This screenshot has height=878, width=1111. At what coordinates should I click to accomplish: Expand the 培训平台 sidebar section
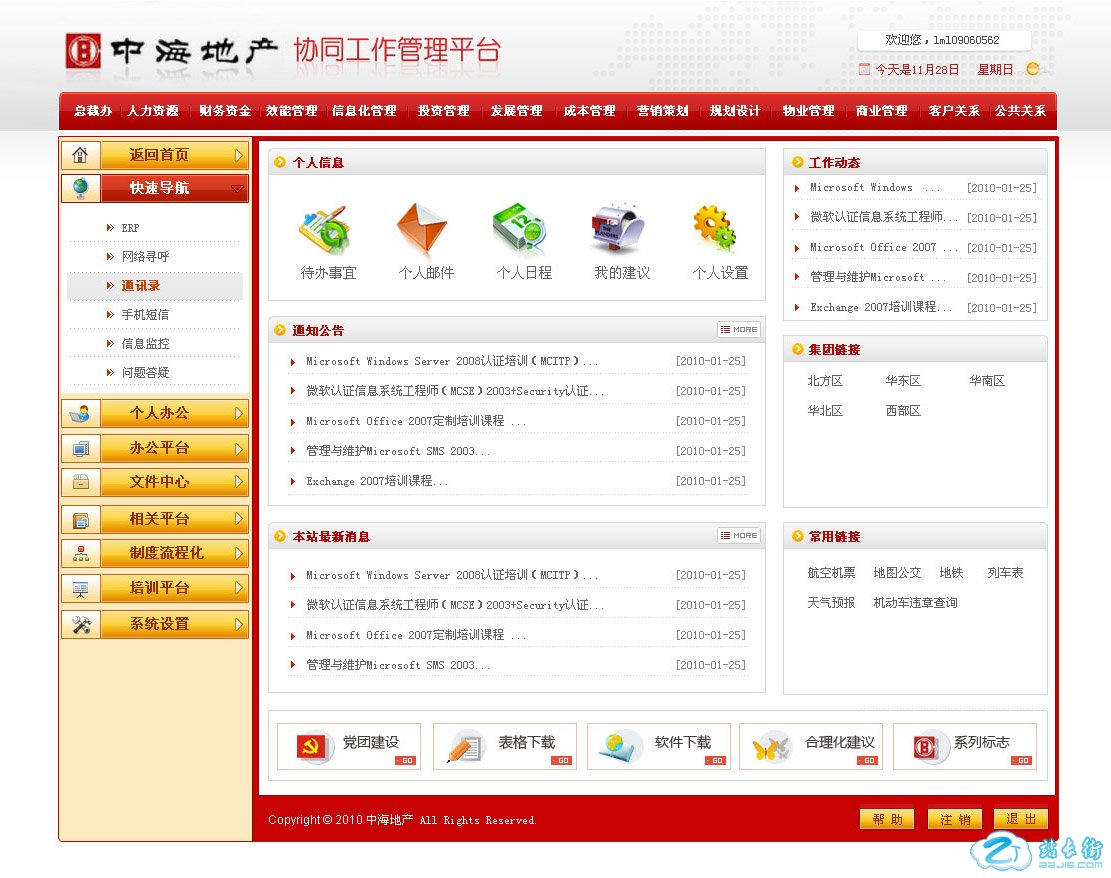(238, 588)
